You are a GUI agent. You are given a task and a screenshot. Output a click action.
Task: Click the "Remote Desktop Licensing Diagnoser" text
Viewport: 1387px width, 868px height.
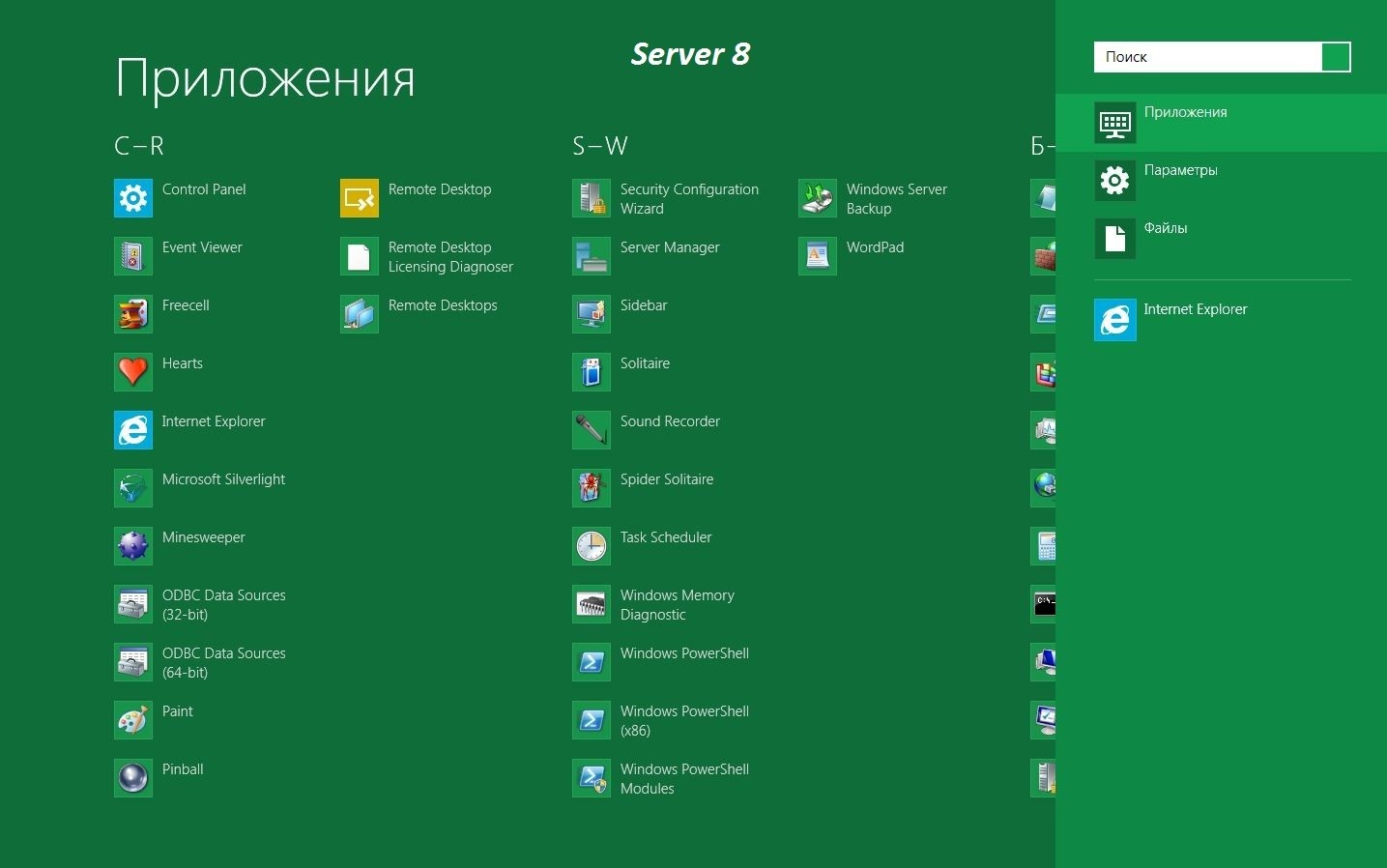[450, 257]
